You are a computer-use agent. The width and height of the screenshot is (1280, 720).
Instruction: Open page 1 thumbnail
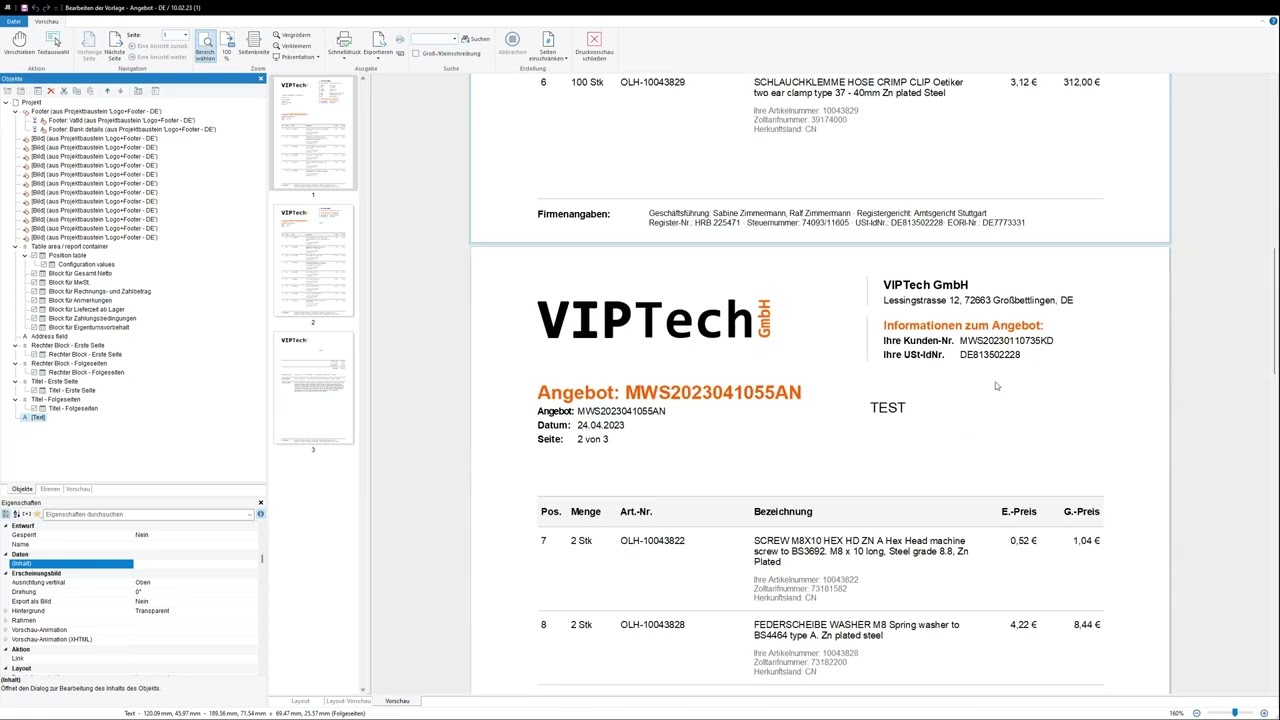click(x=313, y=133)
